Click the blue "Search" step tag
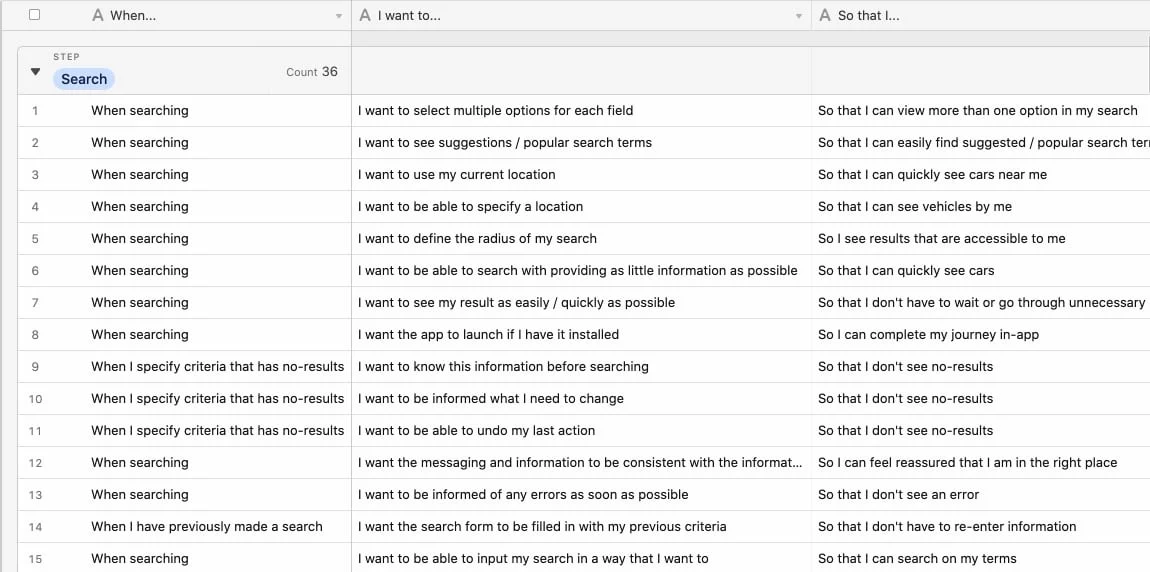1150x572 pixels. pyautogui.click(x=84, y=79)
